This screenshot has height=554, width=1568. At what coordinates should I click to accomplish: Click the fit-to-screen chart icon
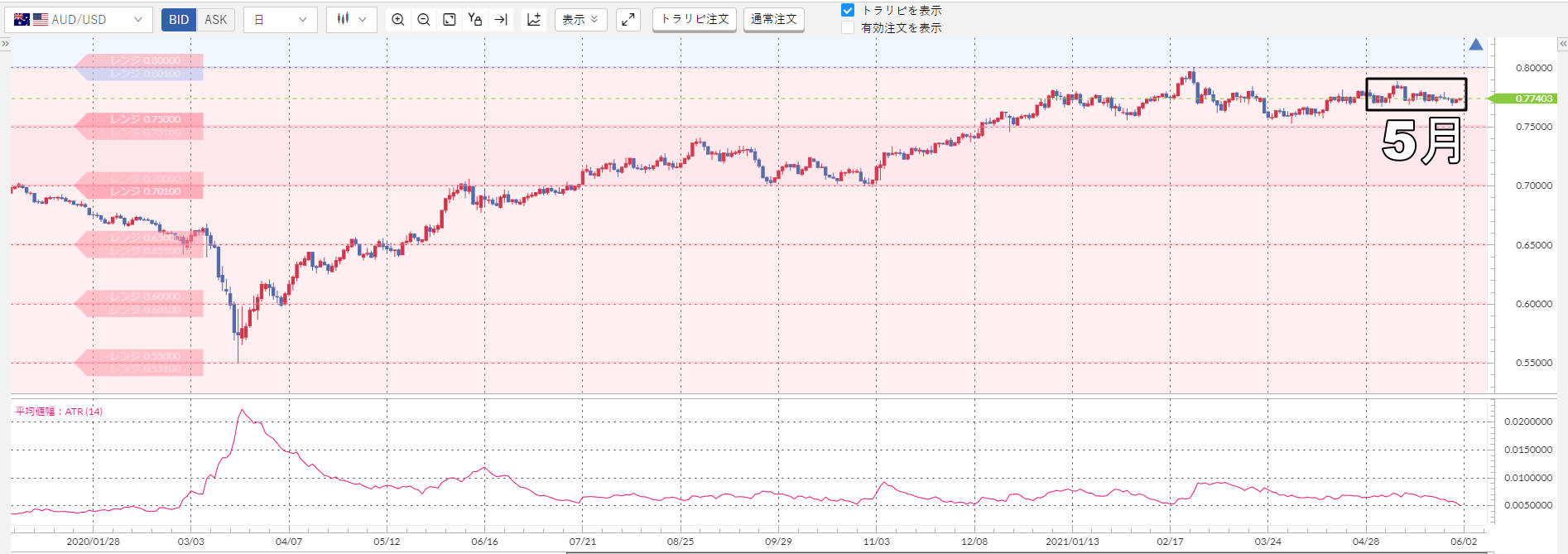(450, 20)
